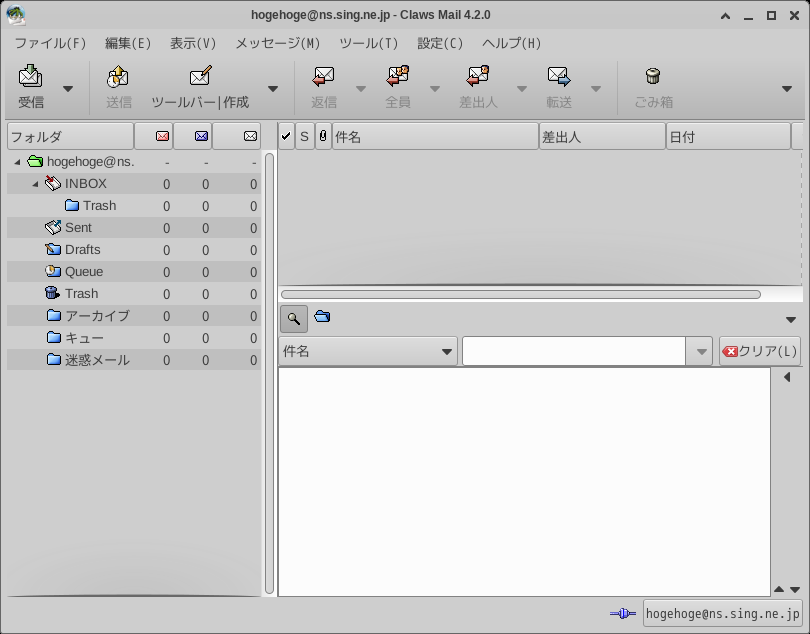The width and height of the screenshot is (810, 634).
Task: Open the Forward (転送) dropdown arrow
Action: (x=596, y=89)
